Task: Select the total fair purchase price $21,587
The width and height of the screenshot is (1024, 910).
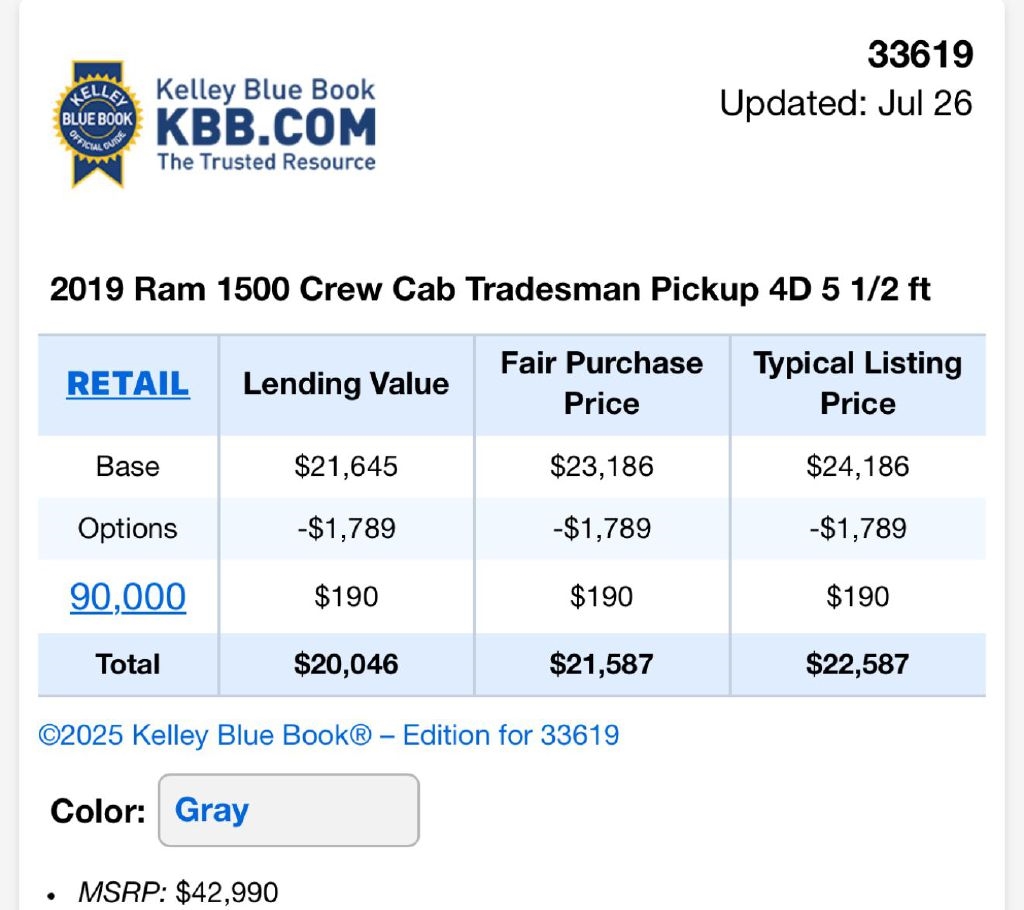Action: [x=602, y=664]
